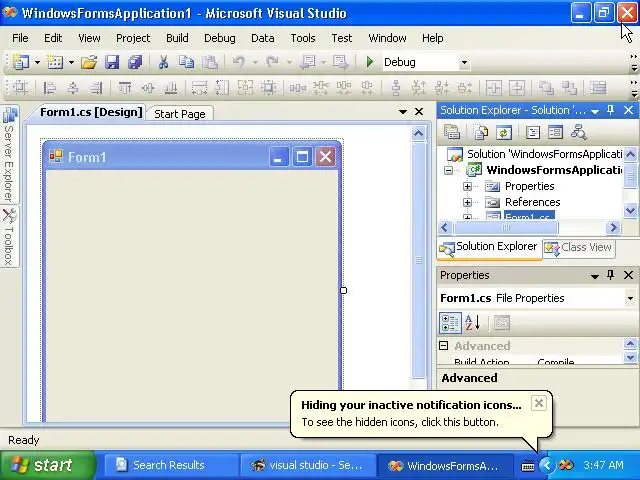Close the Form1.cs [Design] document tab
The image size is (640, 480).
point(419,111)
